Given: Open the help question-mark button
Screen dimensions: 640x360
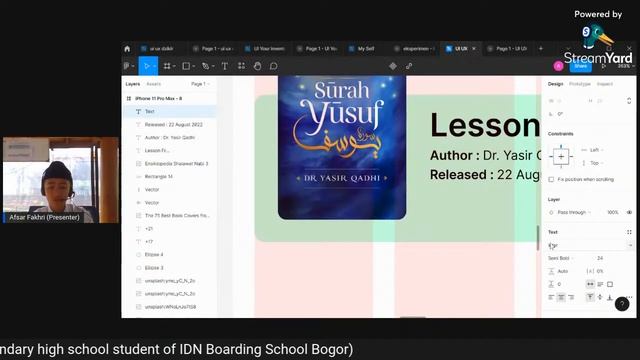Looking at the screenshot, I should tap(622, 304).
